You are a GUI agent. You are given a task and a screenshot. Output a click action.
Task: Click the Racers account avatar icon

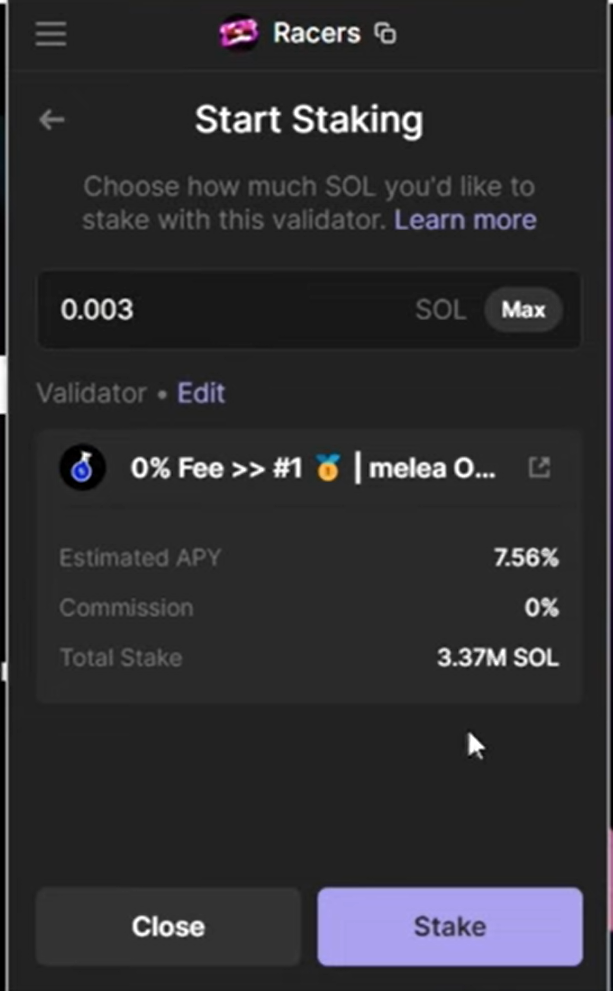click(x=240, y=34)
